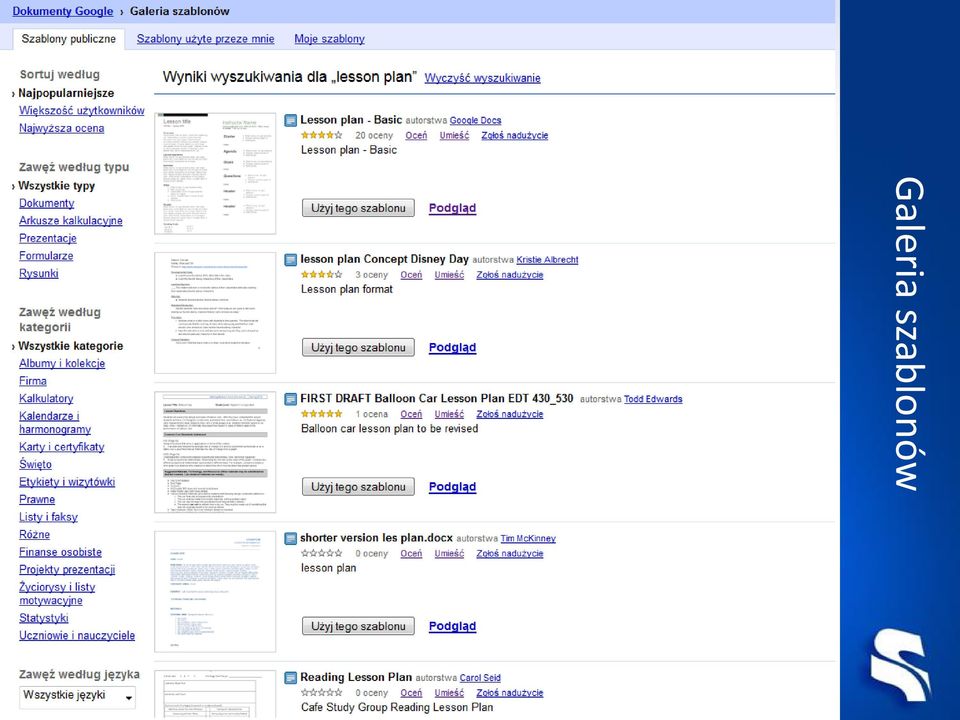Open Karty i certyfikaty category

[61, 447]
